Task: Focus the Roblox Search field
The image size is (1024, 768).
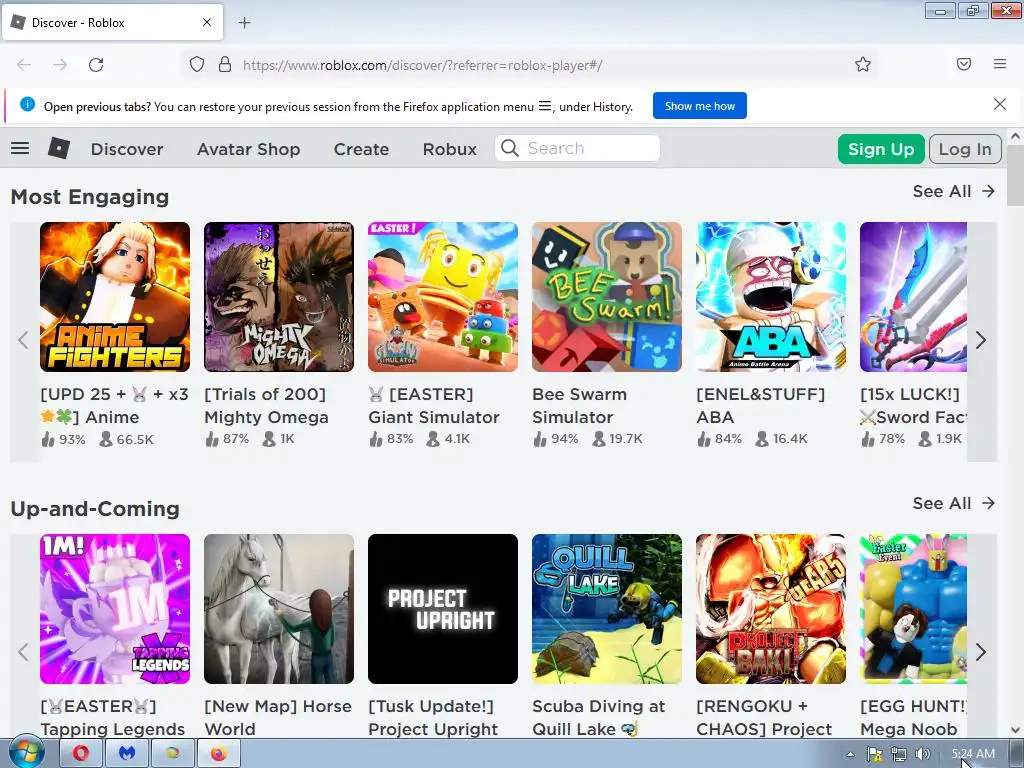Action: (x=577, y=148)
